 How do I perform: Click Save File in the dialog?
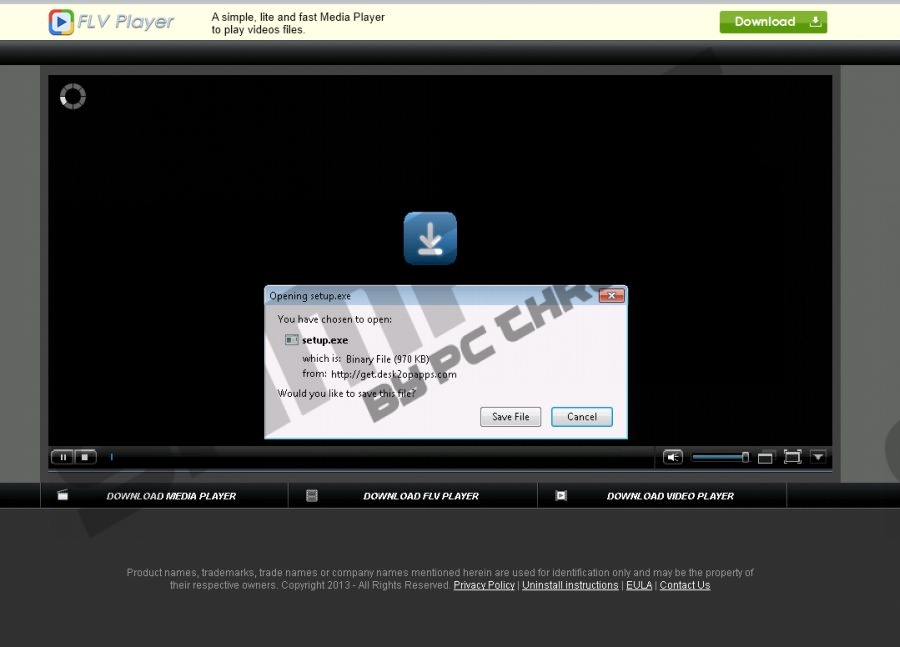(x=510, y=417)
